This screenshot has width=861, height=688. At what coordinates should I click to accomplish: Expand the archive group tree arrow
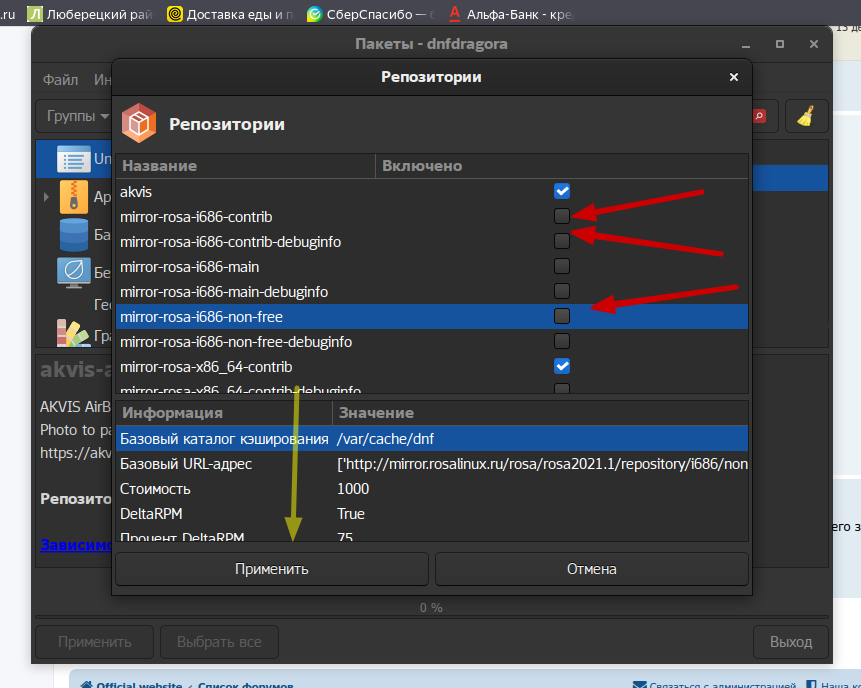point(46,197)
